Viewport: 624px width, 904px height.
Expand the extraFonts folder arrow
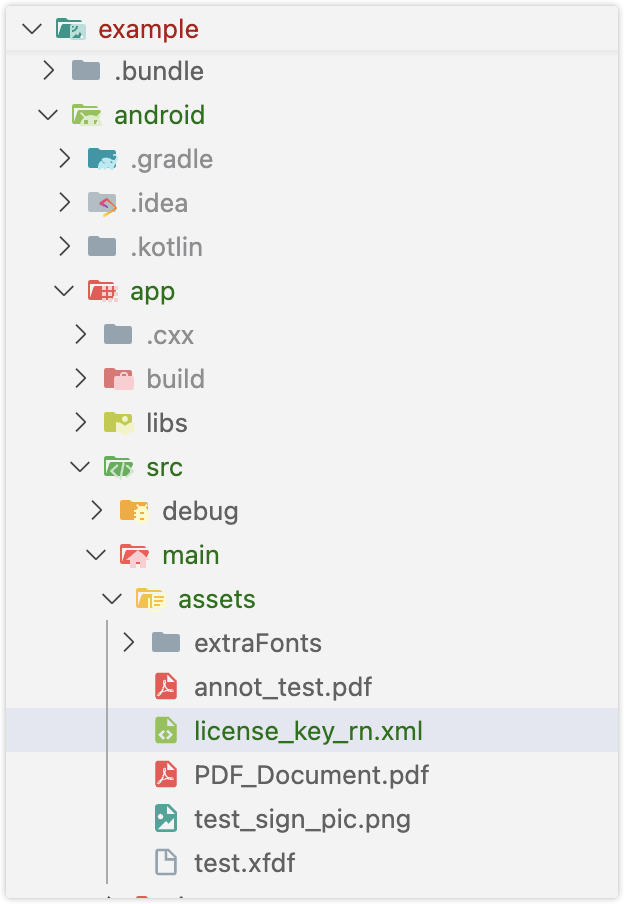tap(128, 642)
